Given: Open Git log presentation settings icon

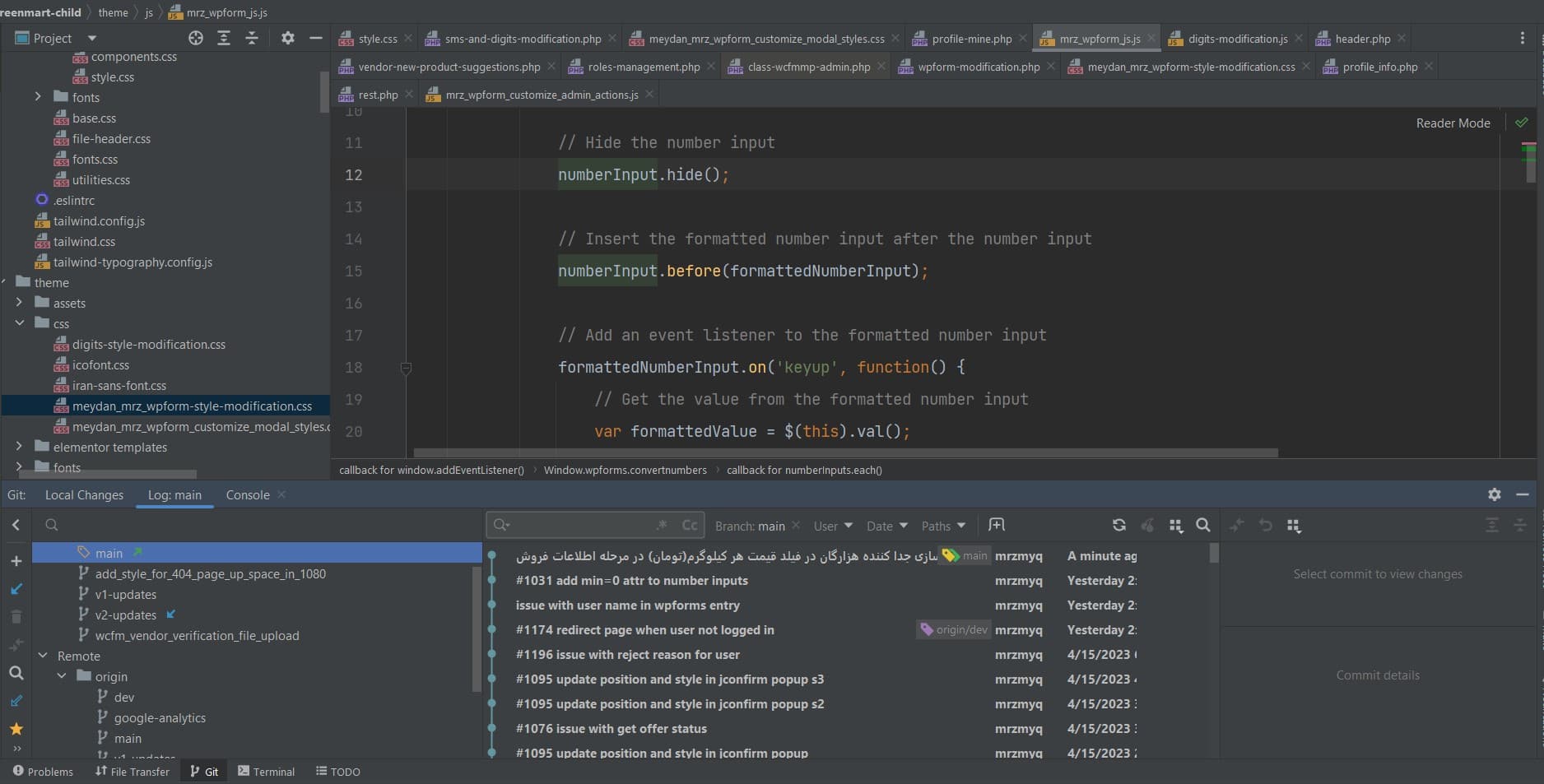Looking at the screenshot, I should (x=1175, y=525).
